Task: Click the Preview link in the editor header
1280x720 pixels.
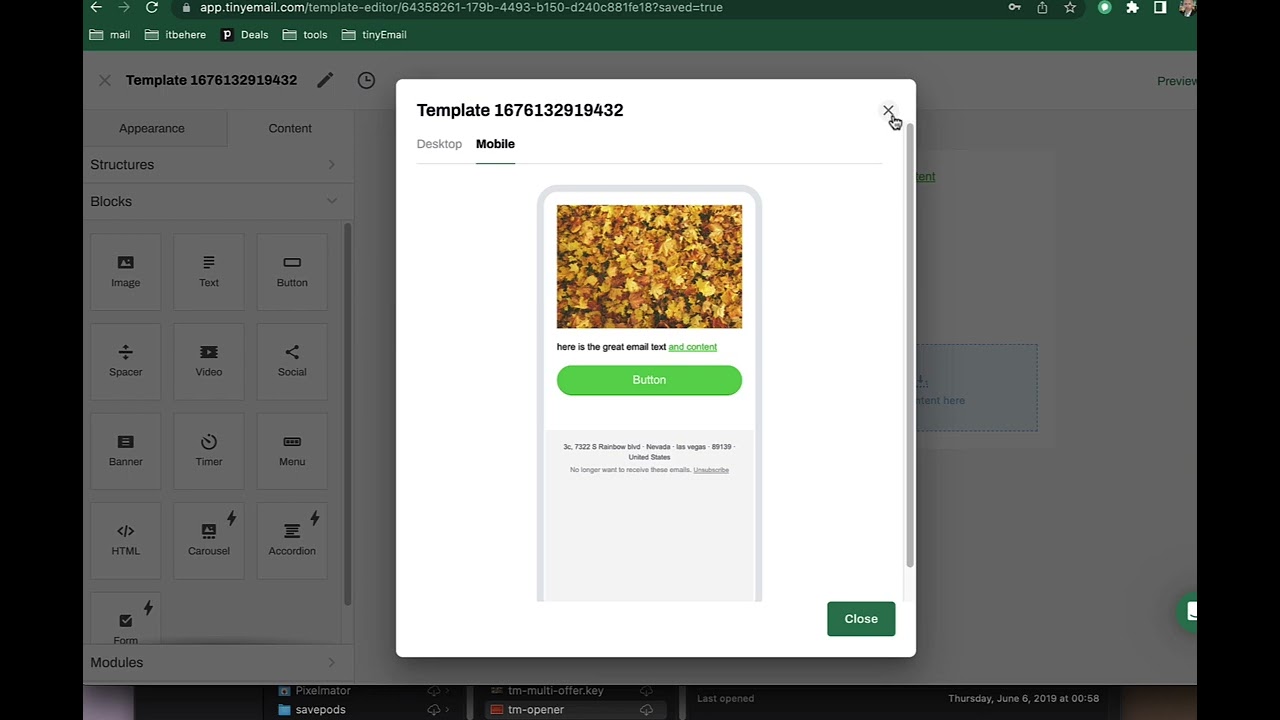Action: (1177, 81)
